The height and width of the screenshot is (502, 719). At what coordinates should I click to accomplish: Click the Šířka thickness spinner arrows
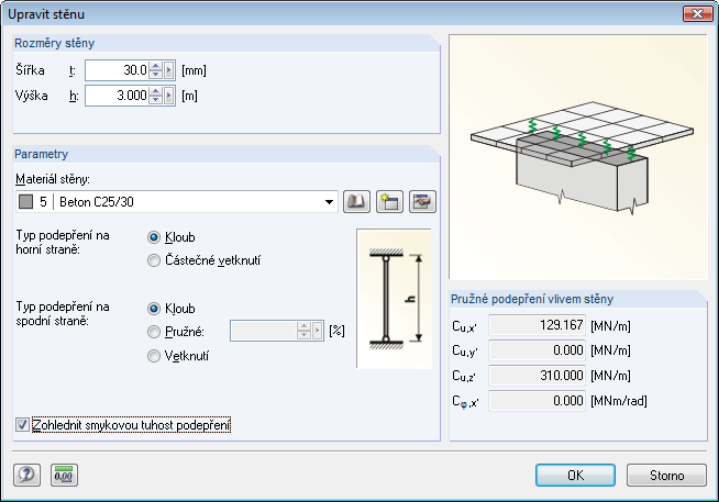coord(155,70)
